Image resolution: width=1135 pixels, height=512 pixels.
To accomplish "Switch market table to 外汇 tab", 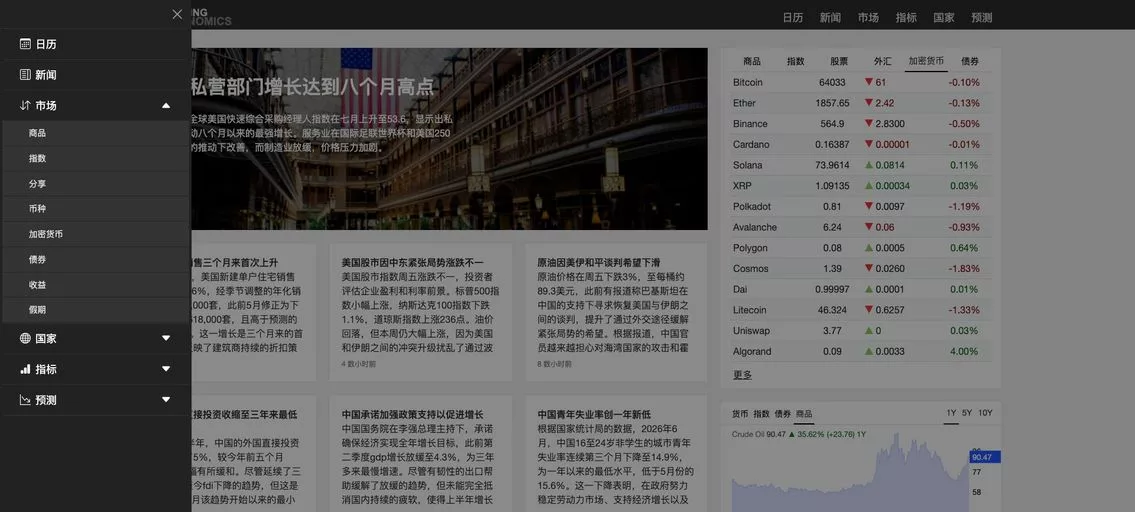I will point(882,62).
